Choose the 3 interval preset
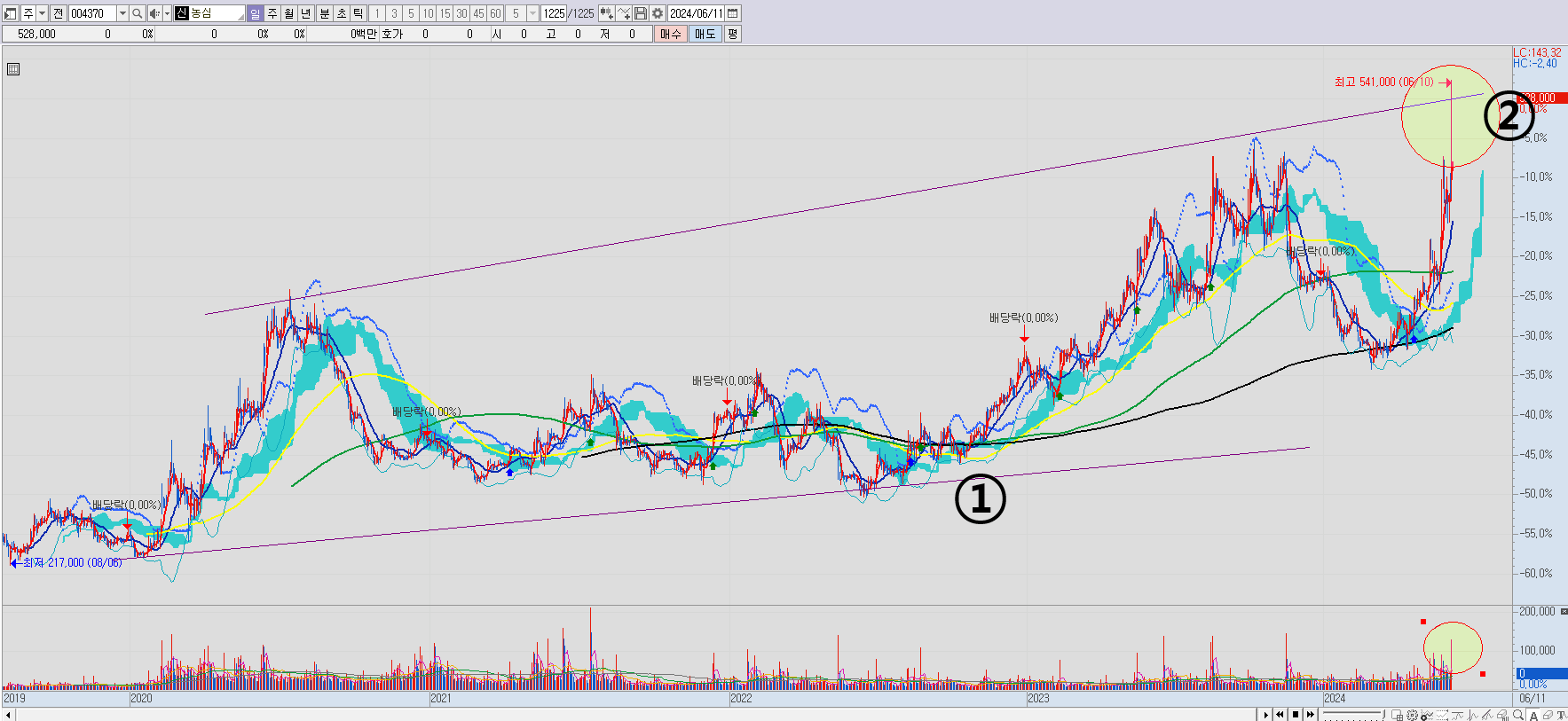 click(394, 13)
